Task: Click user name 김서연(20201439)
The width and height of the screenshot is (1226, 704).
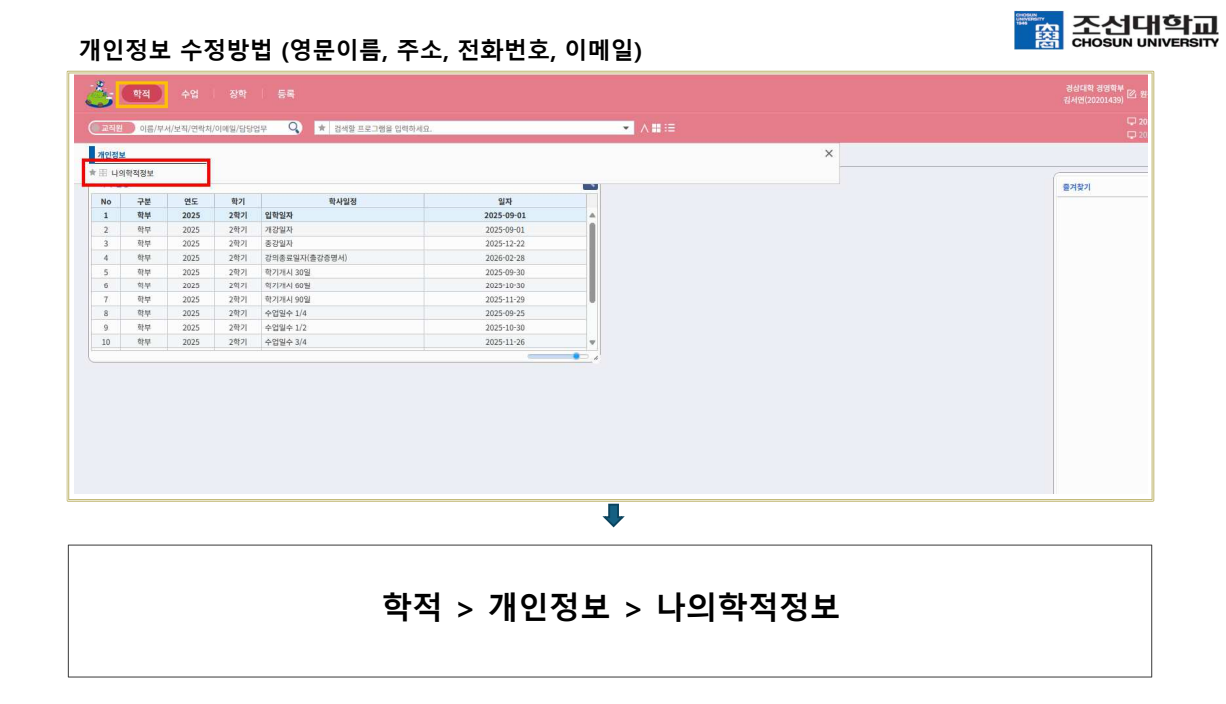Action: coord(1094,100)
